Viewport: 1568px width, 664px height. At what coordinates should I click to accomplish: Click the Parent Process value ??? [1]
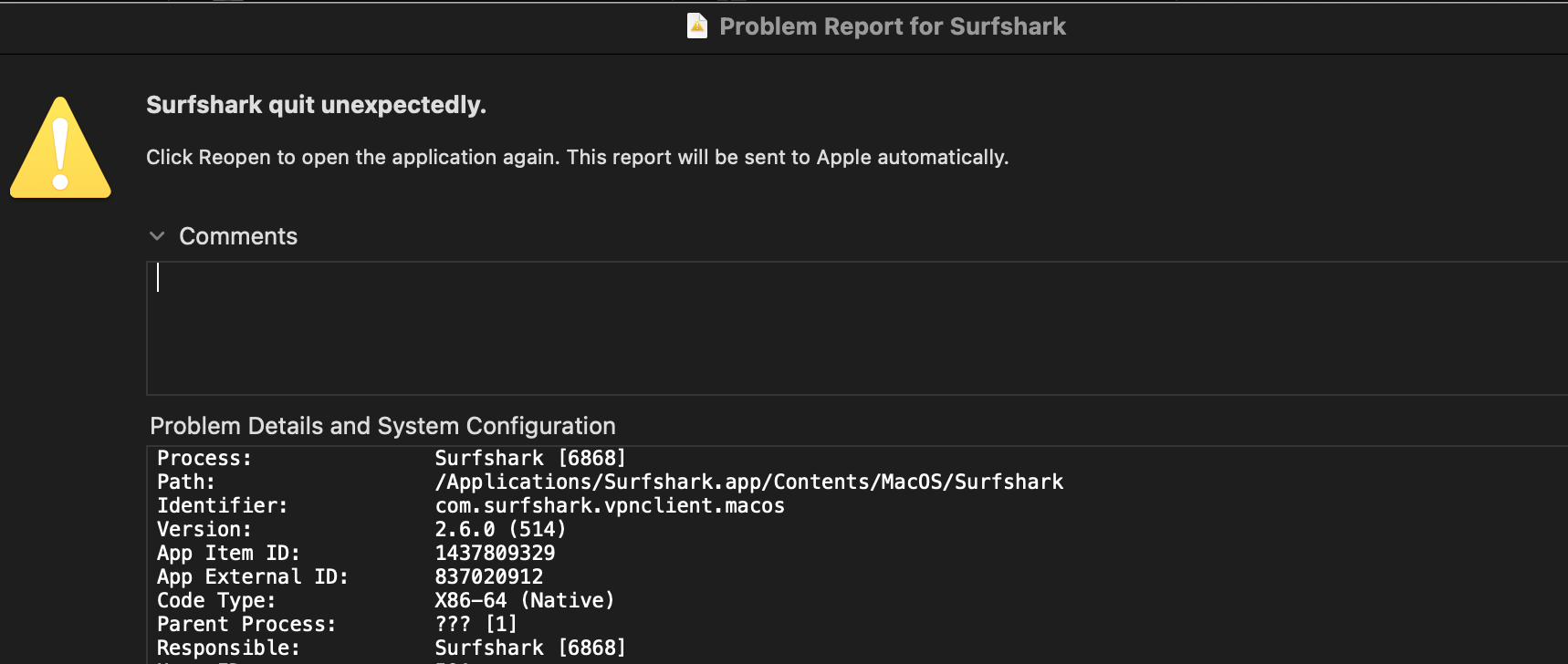476,624
